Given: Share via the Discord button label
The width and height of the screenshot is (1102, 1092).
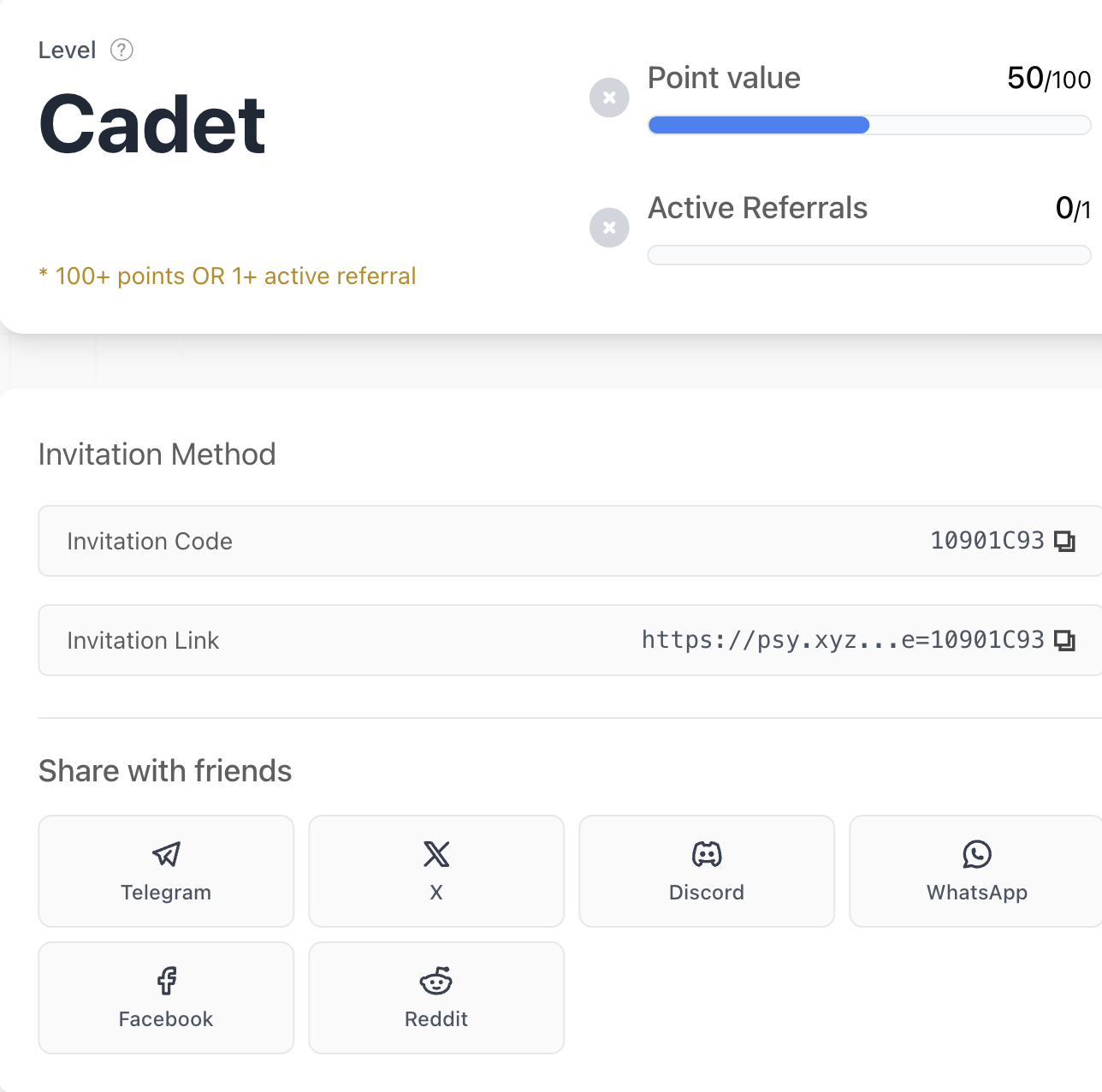Looking at the screenshot, I should pyautogui.click(x=707, y=893).
